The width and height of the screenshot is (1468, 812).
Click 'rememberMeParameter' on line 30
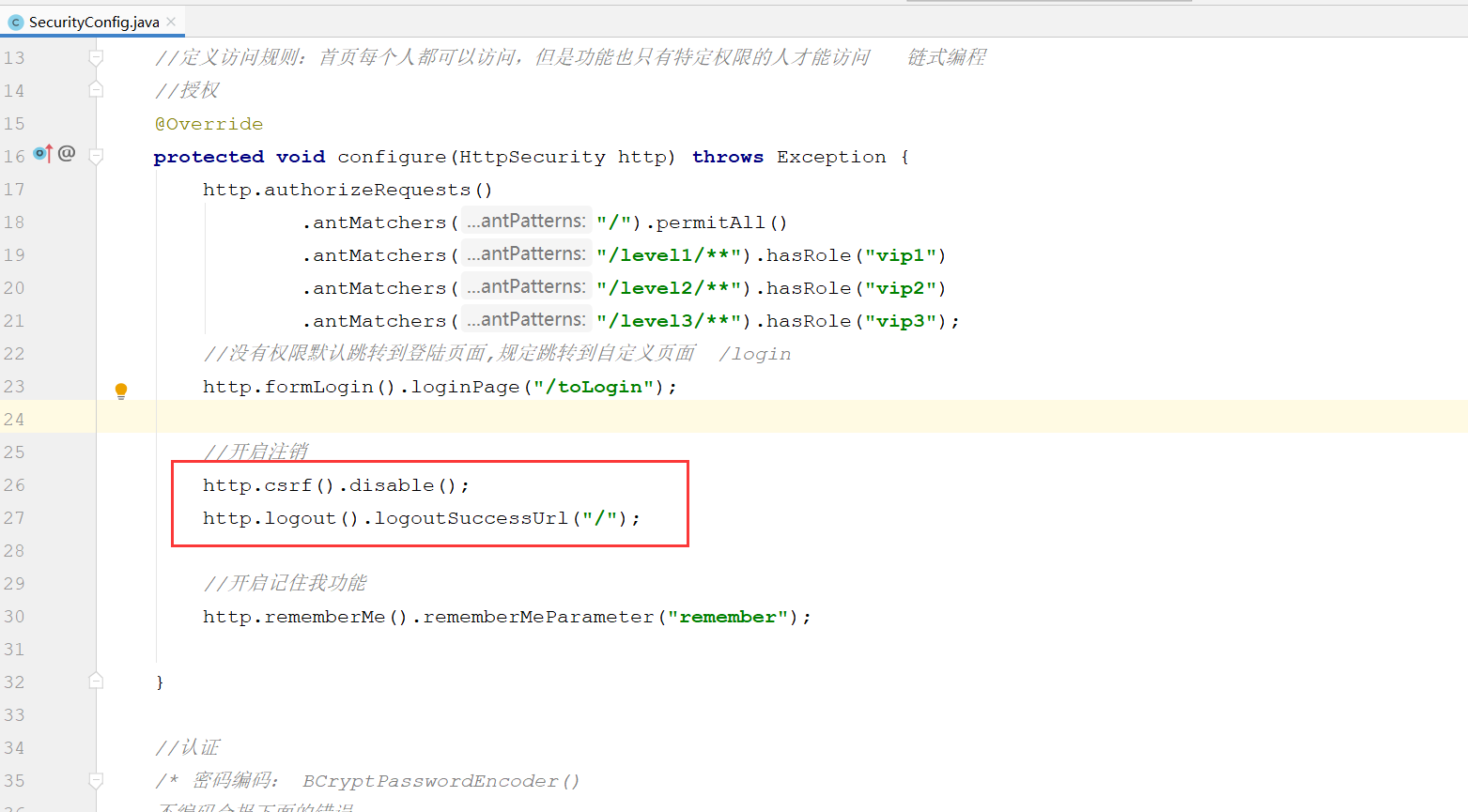pos(538,617)
